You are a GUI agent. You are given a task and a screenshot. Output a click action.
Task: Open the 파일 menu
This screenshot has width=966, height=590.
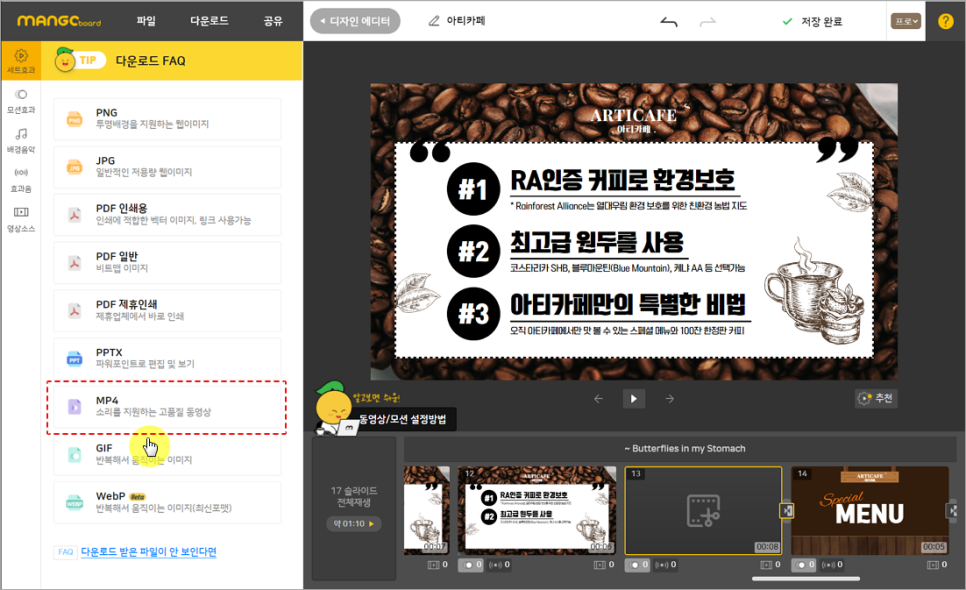tap(146, 21)
